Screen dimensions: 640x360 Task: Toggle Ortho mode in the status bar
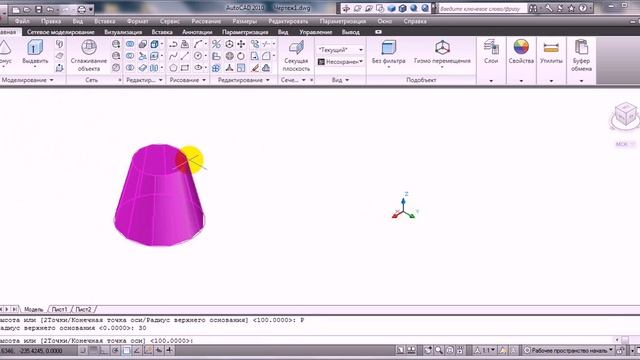pyautogui.click(x=104, y=350)
